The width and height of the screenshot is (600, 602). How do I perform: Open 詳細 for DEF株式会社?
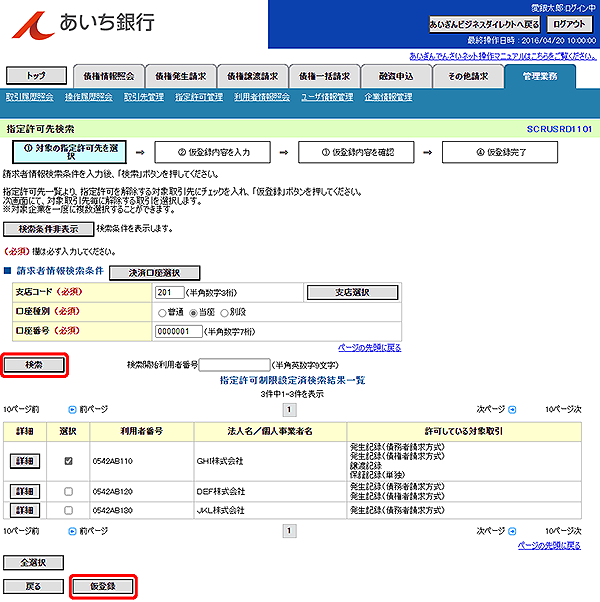click(25, 491)
